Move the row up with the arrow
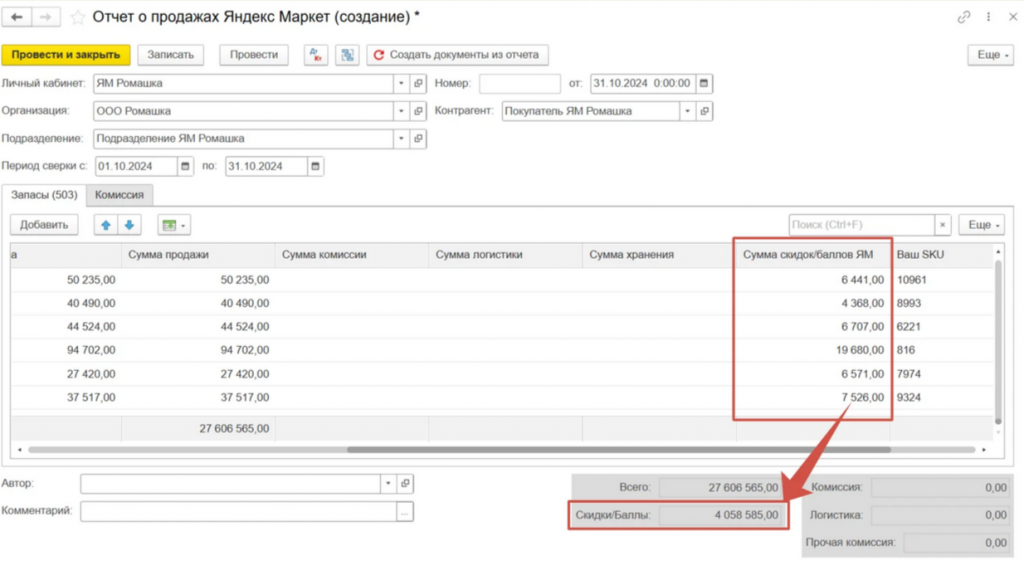 tap(105, 225)
